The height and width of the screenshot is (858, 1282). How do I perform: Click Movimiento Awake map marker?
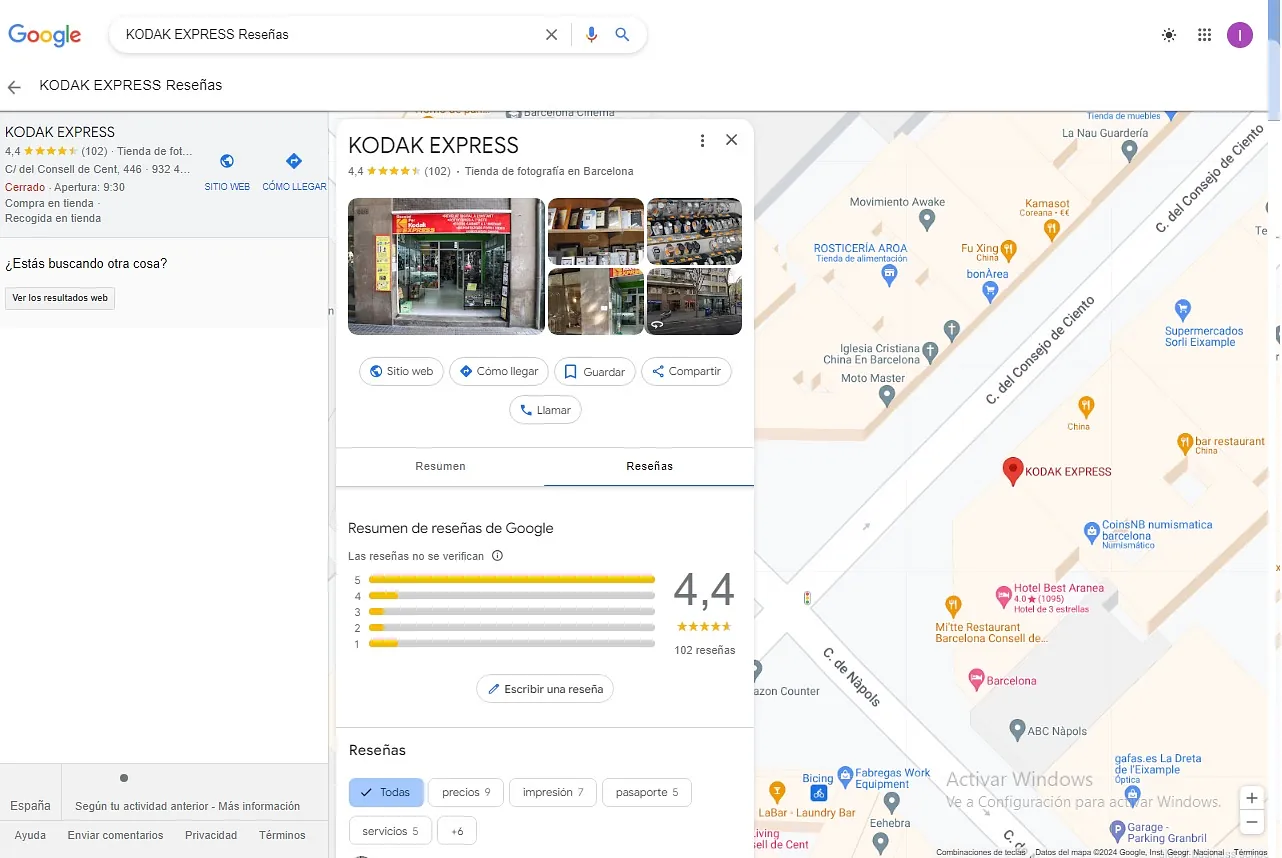[x=927, y=219]
